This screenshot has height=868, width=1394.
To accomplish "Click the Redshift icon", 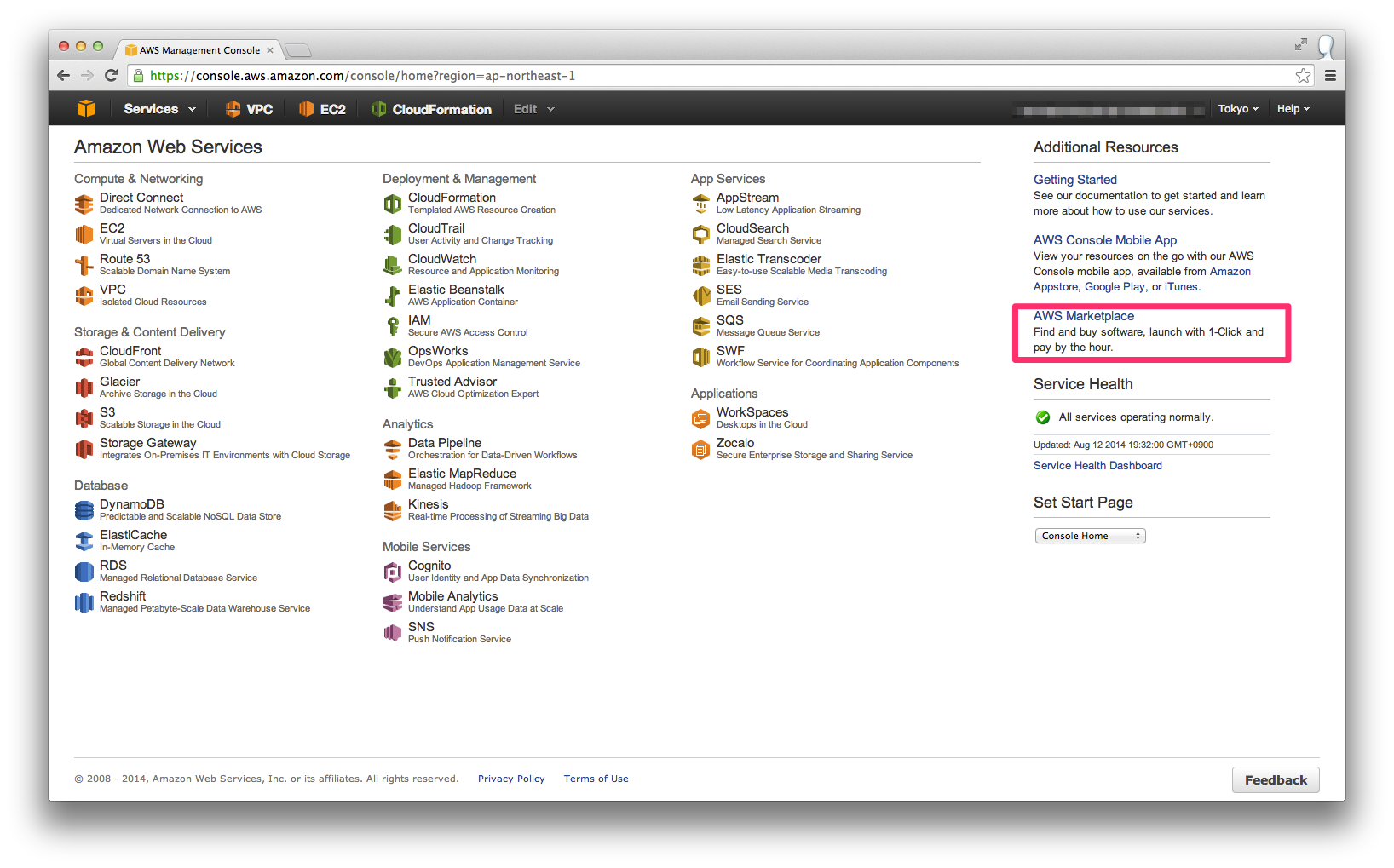I will pyautogui.click(x=84, y=603).
